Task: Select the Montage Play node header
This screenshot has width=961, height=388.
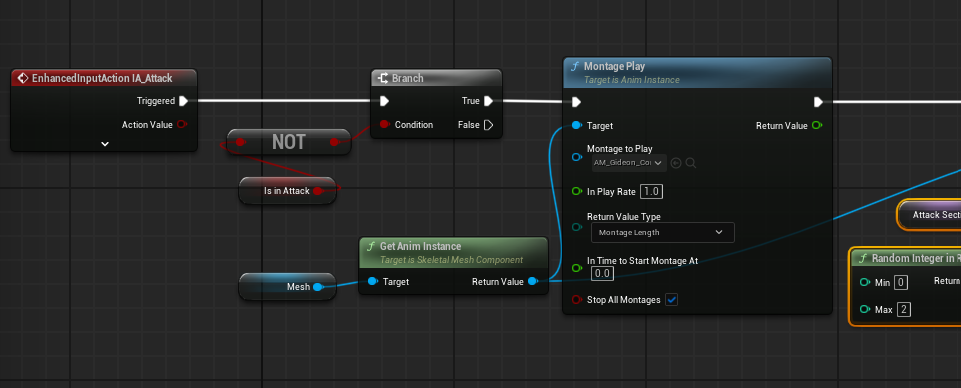Action: click(697, 72)
